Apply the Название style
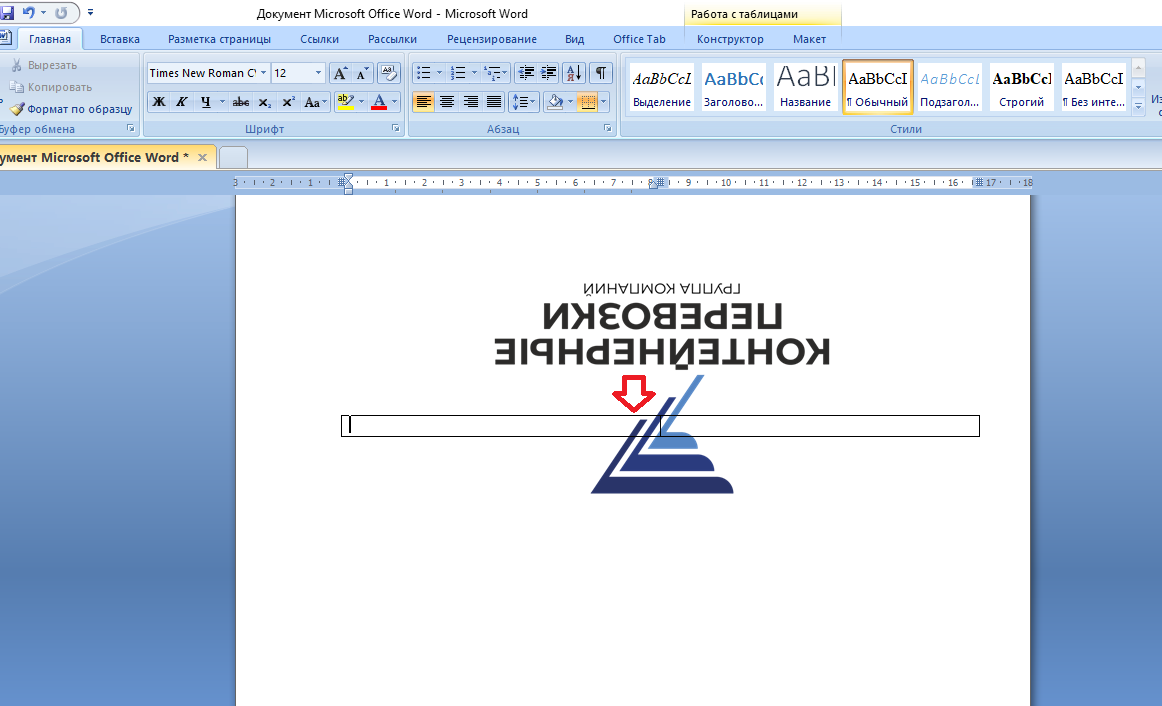 tap(806, 87)
